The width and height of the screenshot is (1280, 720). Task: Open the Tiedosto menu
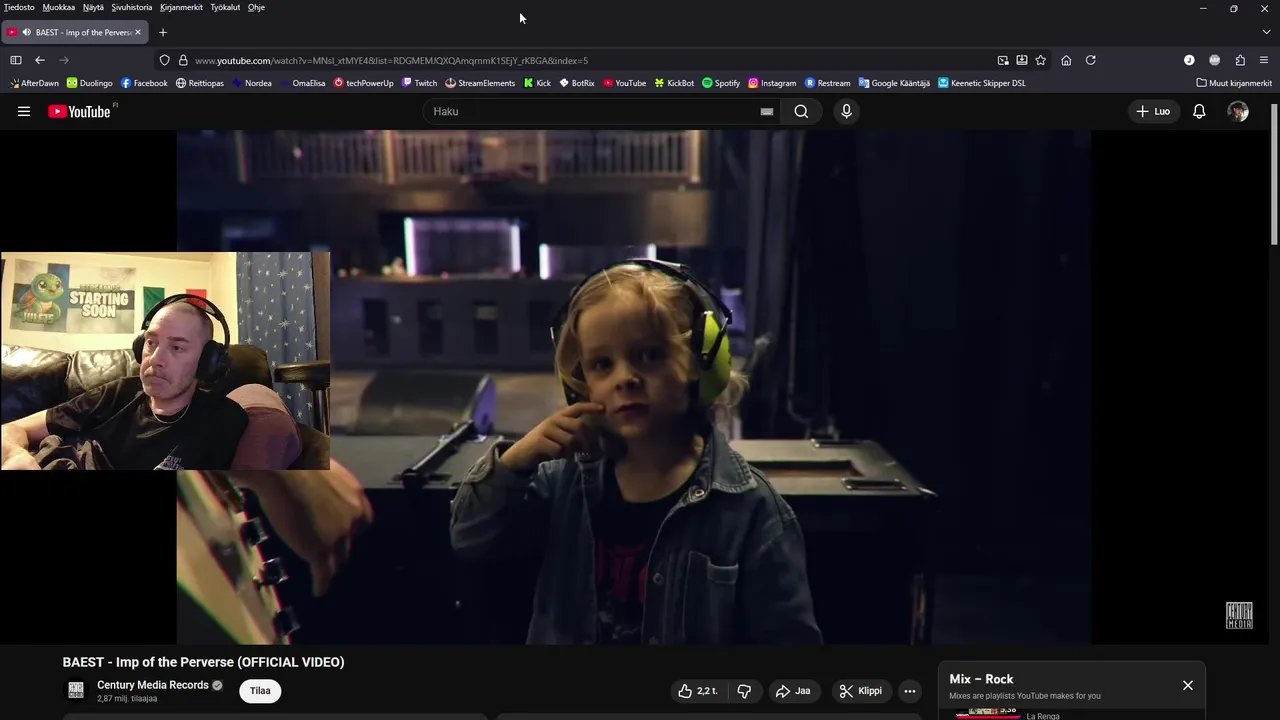(19, 7)
